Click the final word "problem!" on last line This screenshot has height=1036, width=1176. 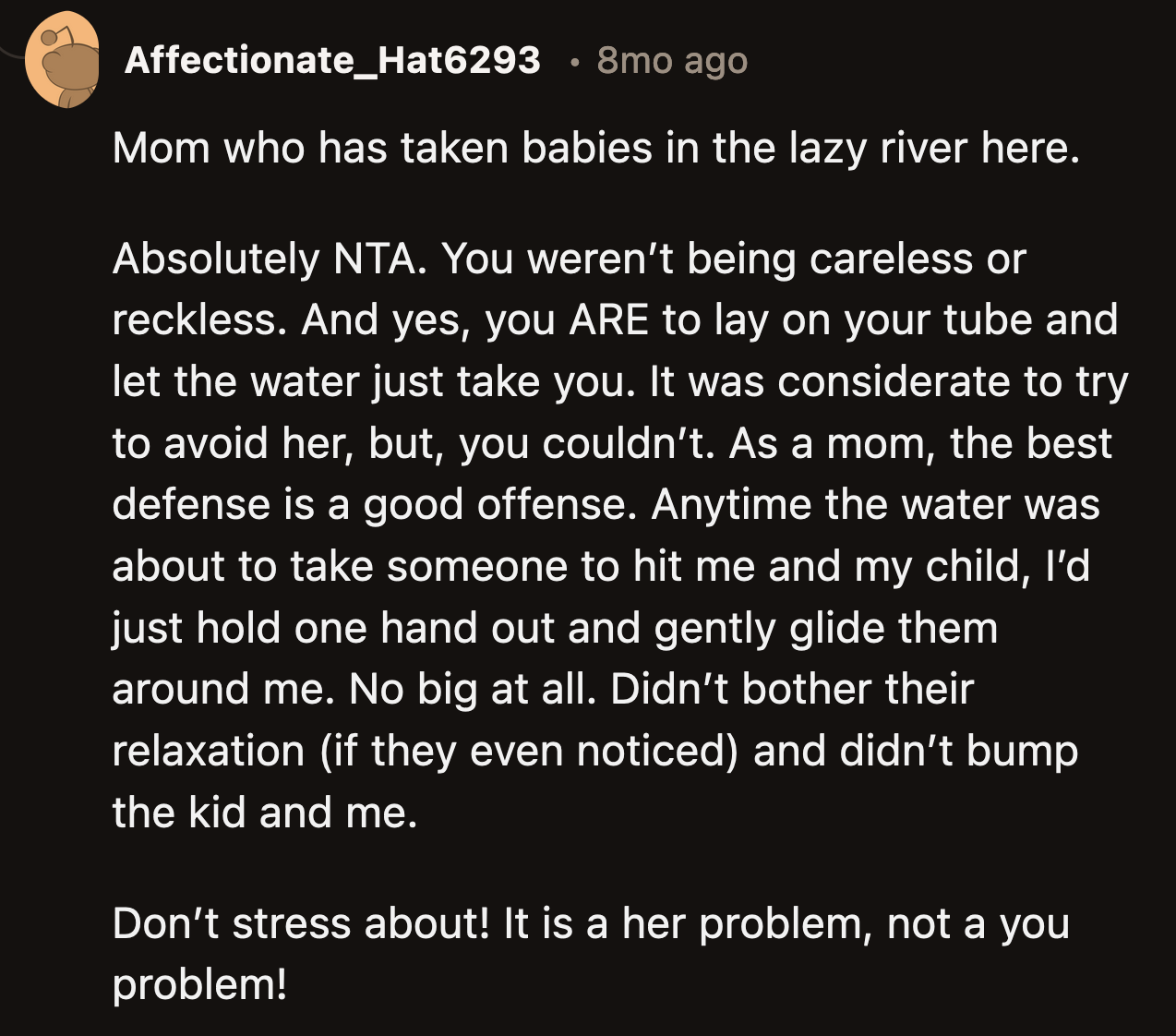click(x=199, y=985)
